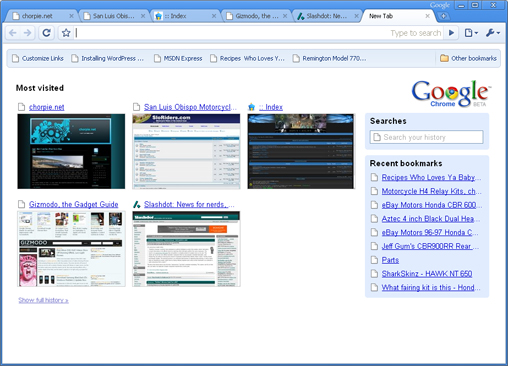Open eBay Motors 96-97 Honda bookmark

pyautogui.click(x=430, y=232)
